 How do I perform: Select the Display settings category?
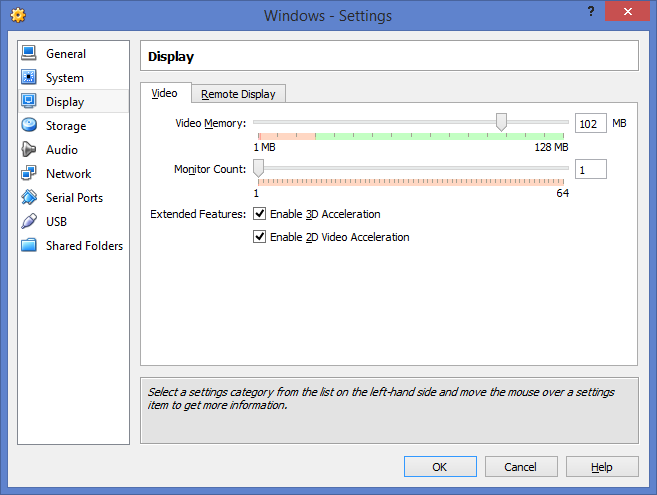click(74, 101)
